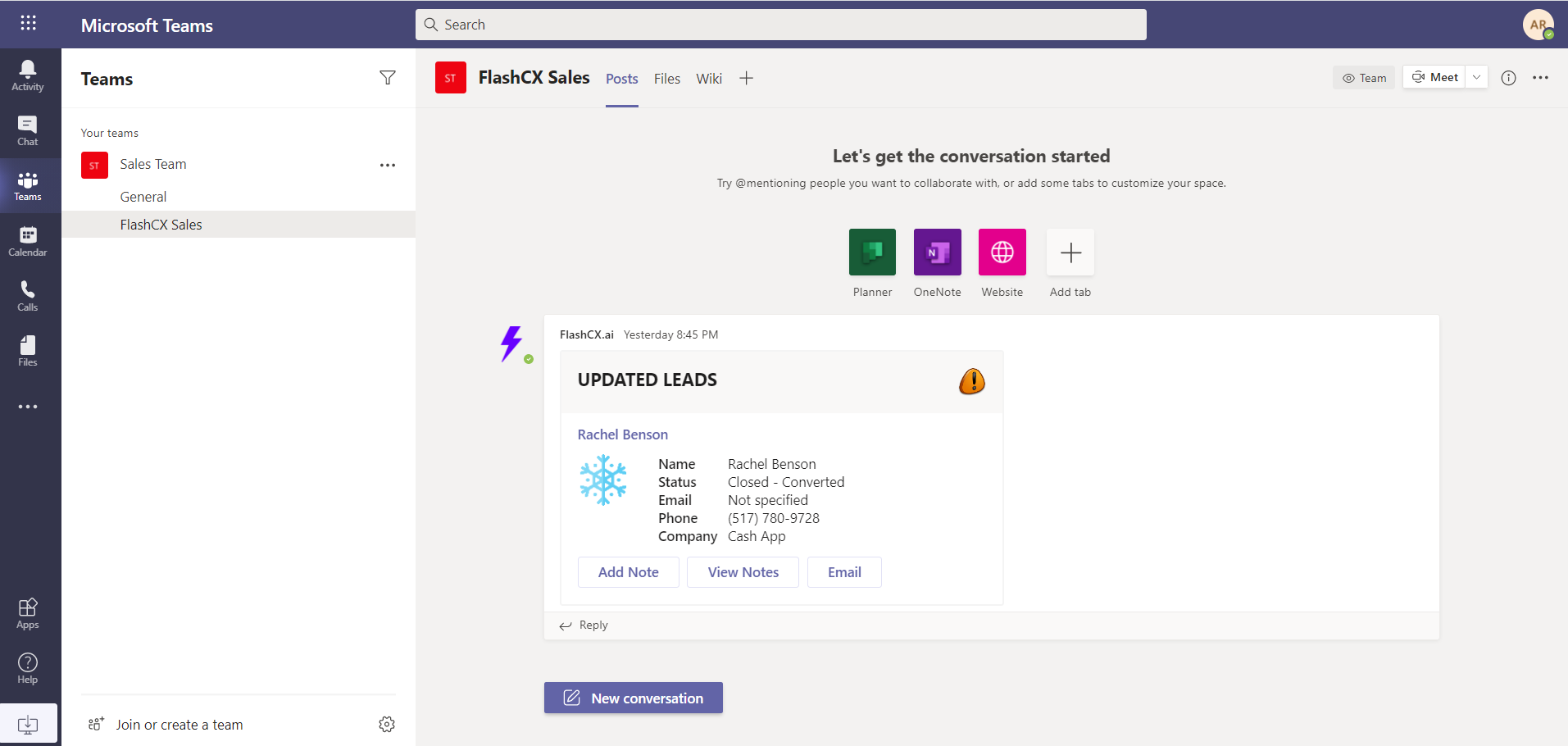This screenshot has width=1568, height=746.
Task: Show channel info panel
Action: [1508, 78]
